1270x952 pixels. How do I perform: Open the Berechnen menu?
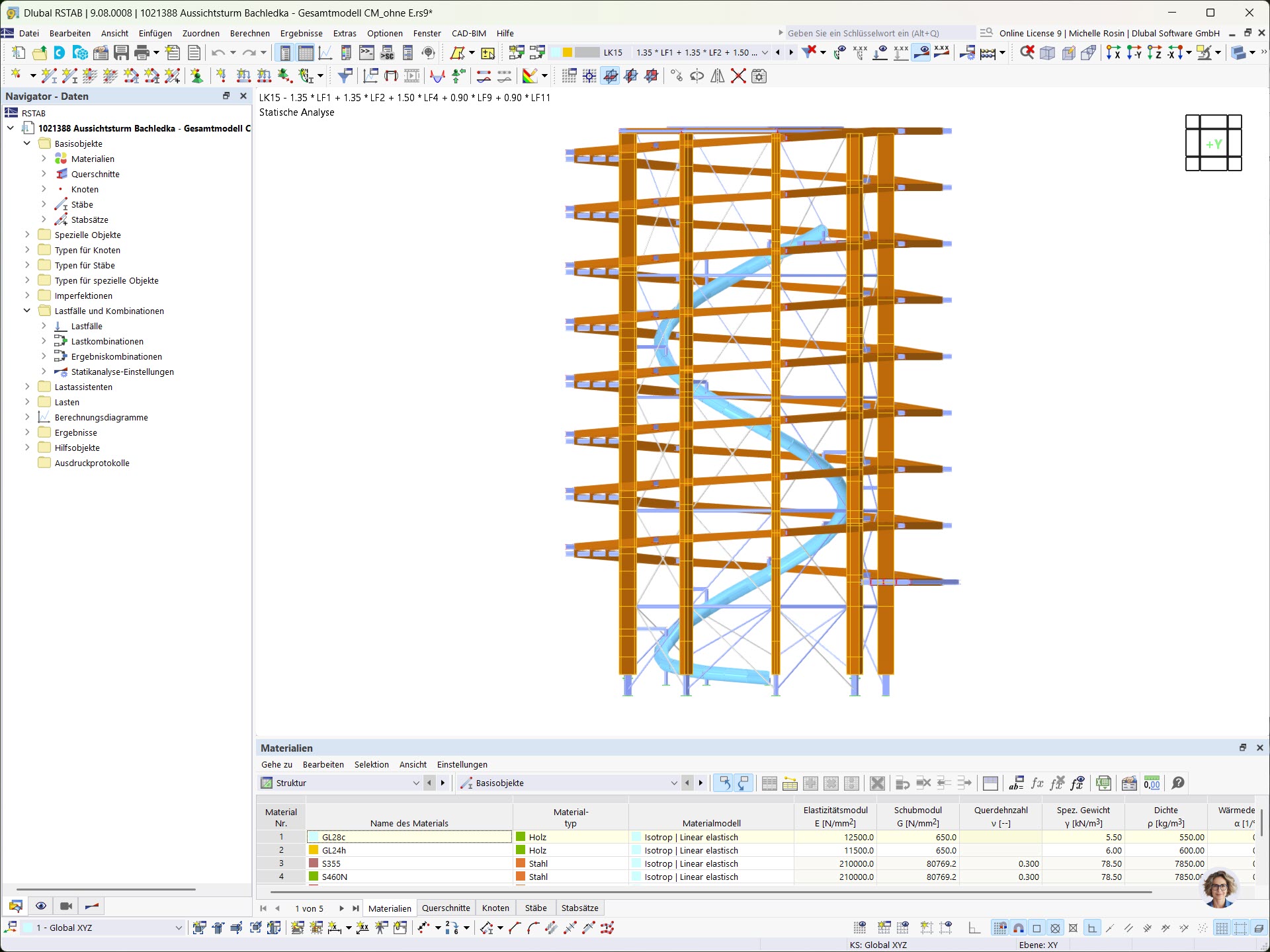249,33
